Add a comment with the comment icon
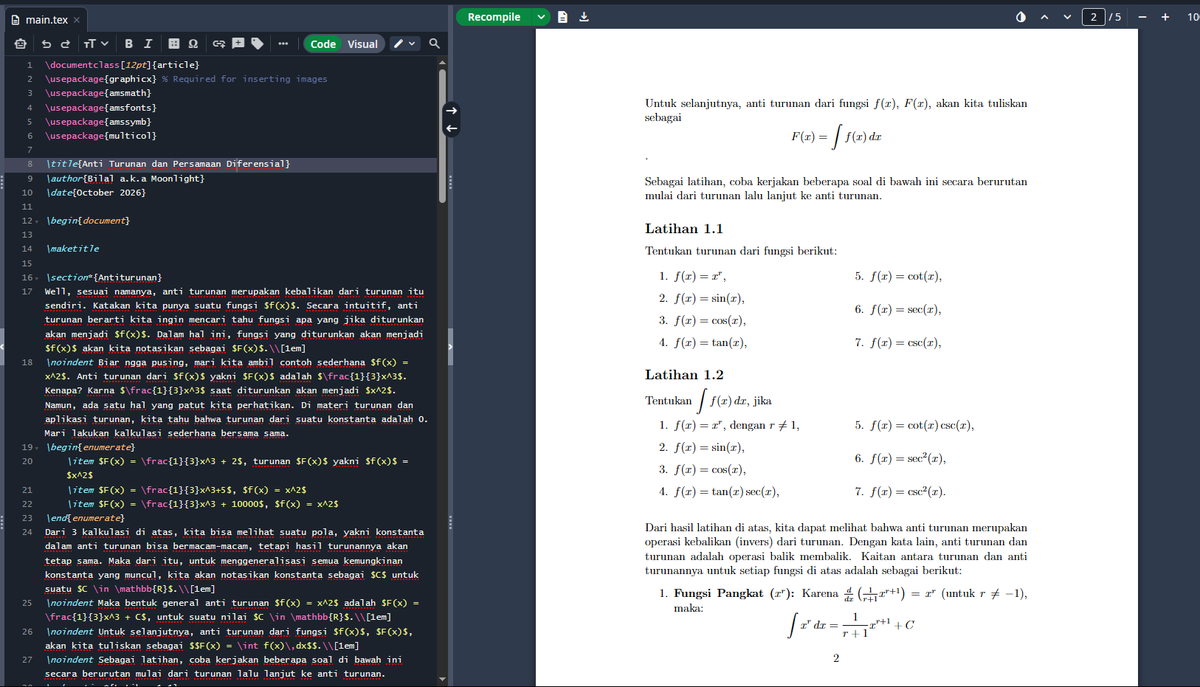 coord(237,44)
